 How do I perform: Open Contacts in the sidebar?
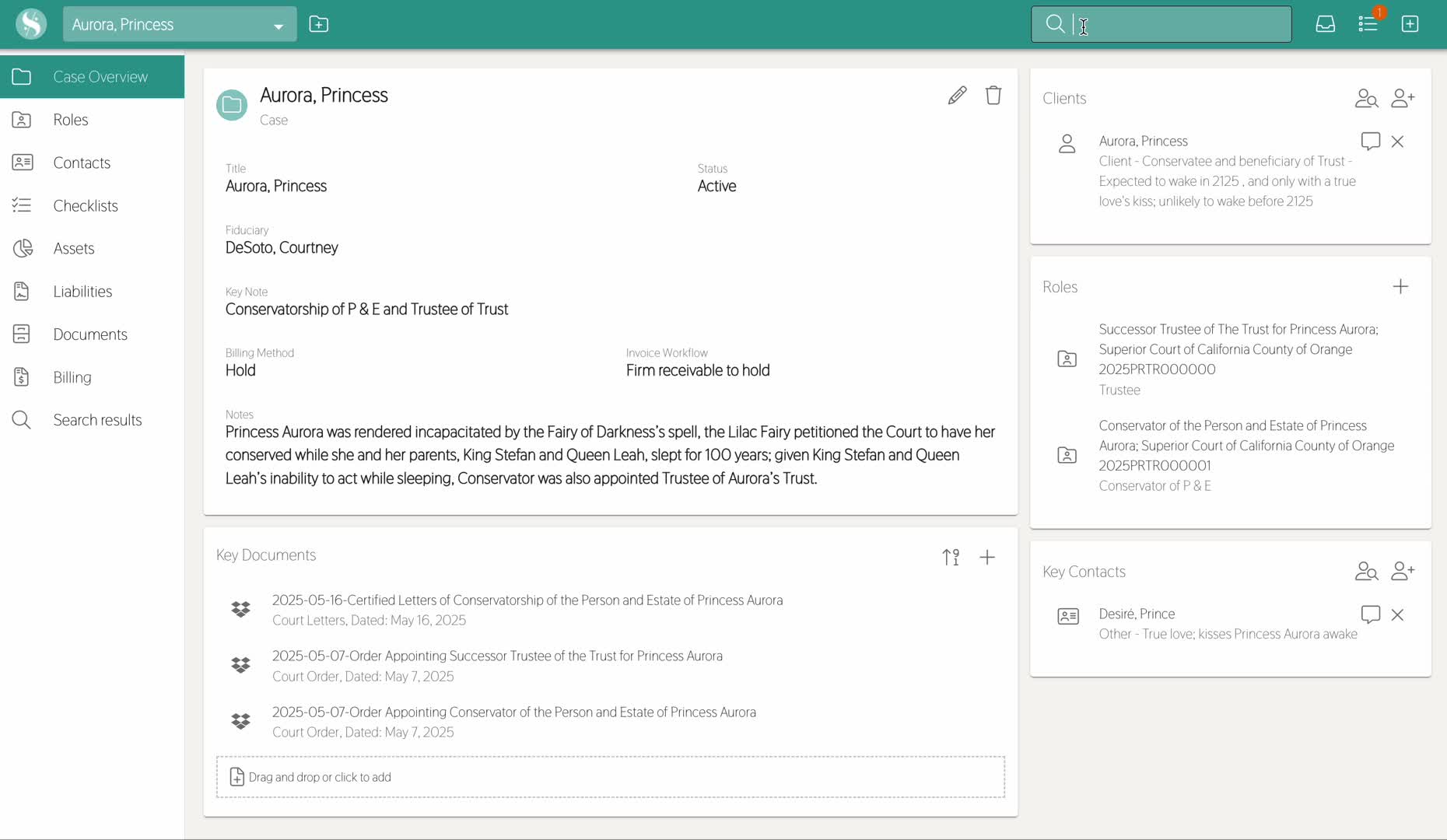(x=92, y=163)
